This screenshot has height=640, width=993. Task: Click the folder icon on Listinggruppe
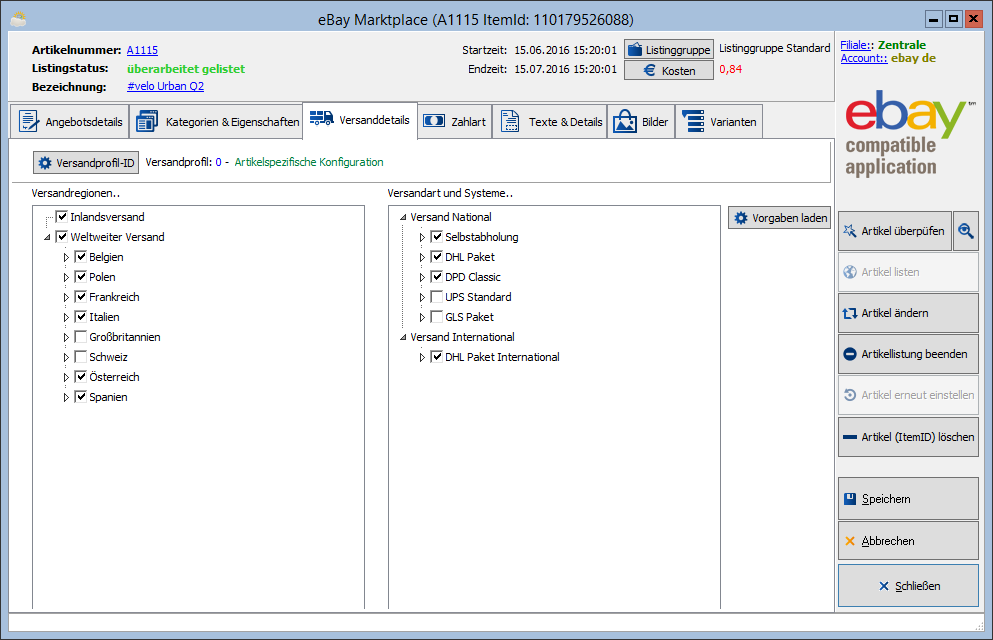point(635,49)
